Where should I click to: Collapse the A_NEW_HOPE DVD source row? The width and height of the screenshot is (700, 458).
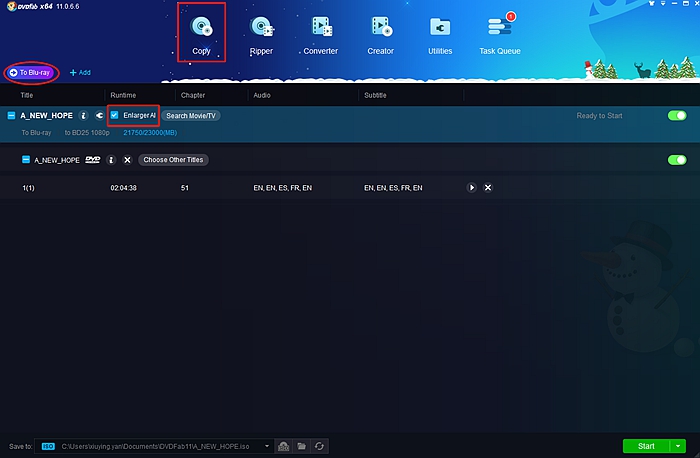pyautogui.click(x=25, y=160)
